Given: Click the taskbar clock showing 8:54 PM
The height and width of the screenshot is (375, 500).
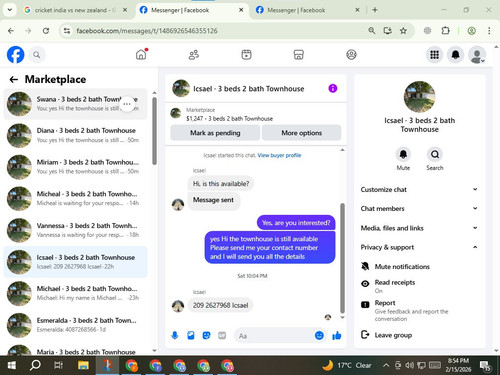Looking at the screenshot, I should point(458,365).
